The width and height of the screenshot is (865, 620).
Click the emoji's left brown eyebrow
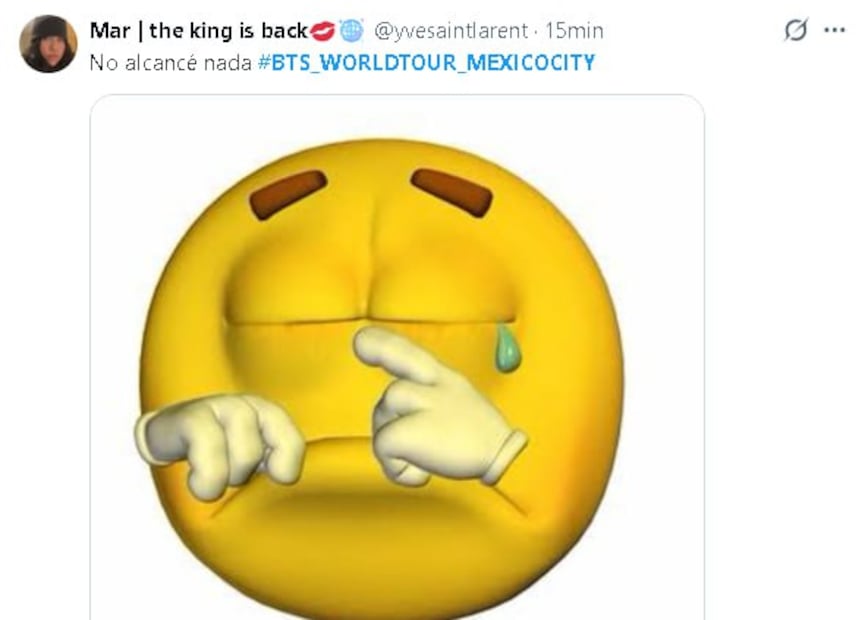288,194
